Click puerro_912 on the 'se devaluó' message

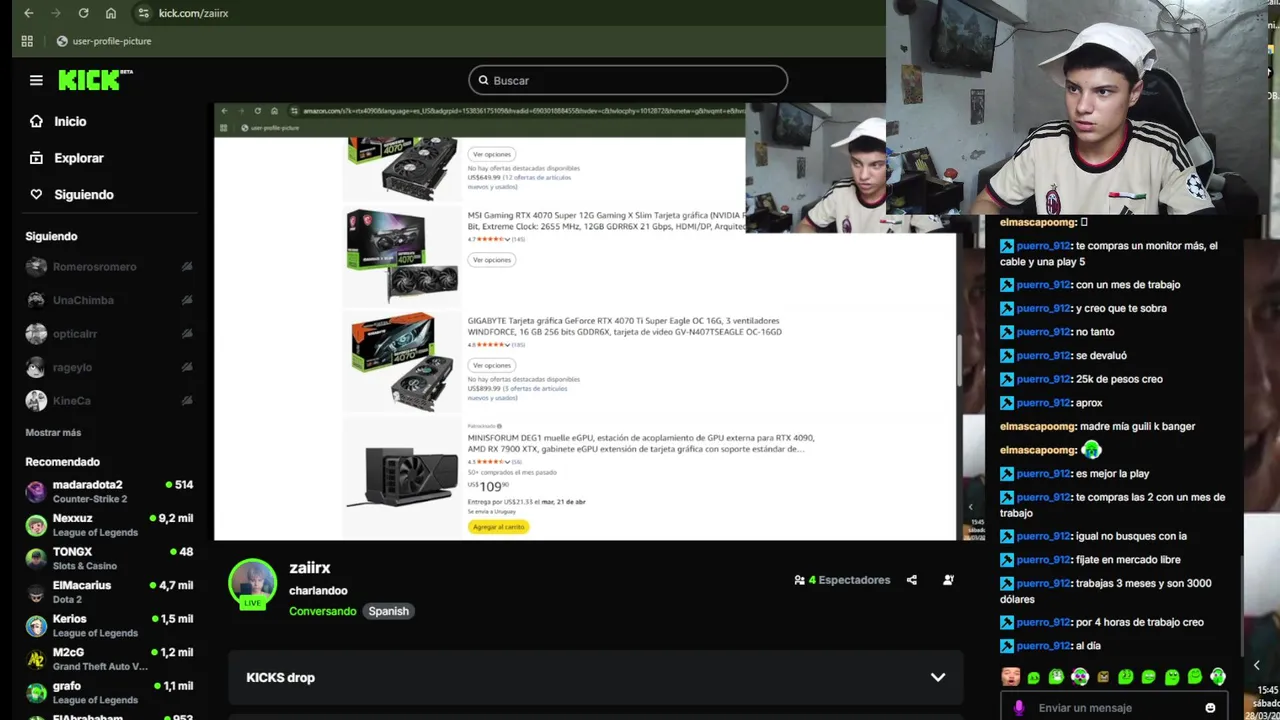(1044, 355)
